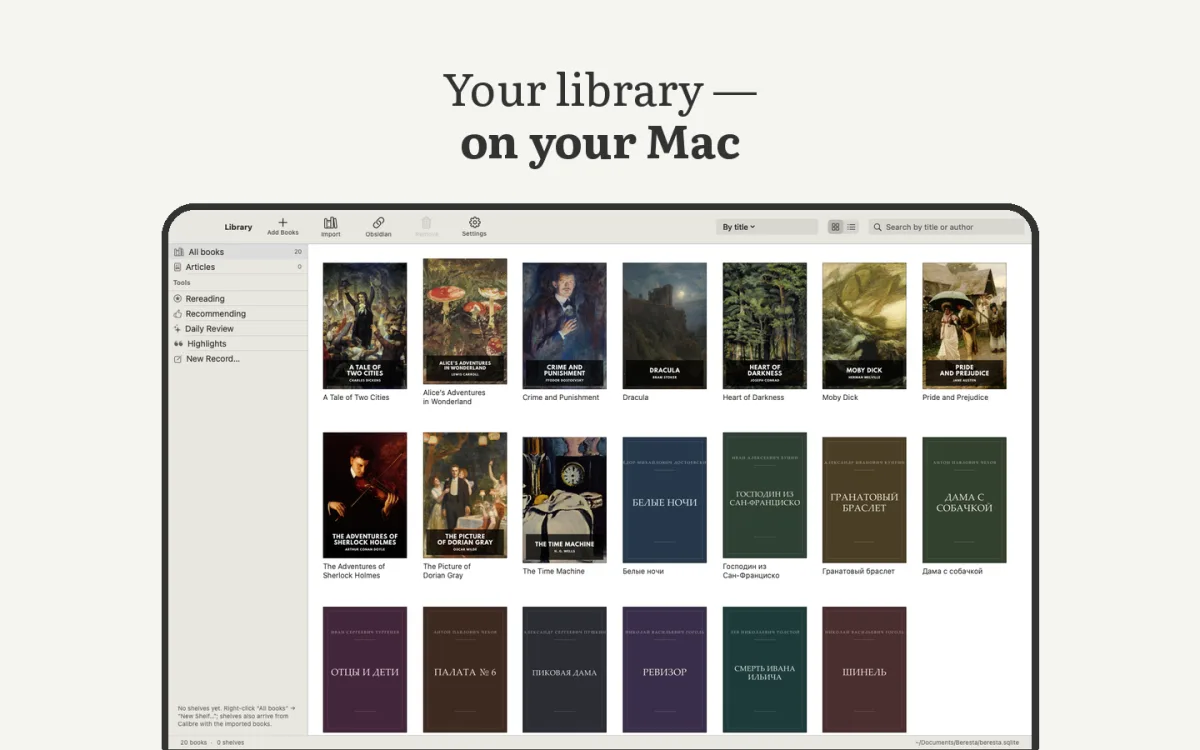Open the Import books toolbar icon
This screenshot has height=750, width=1200.
pos(330,222)
